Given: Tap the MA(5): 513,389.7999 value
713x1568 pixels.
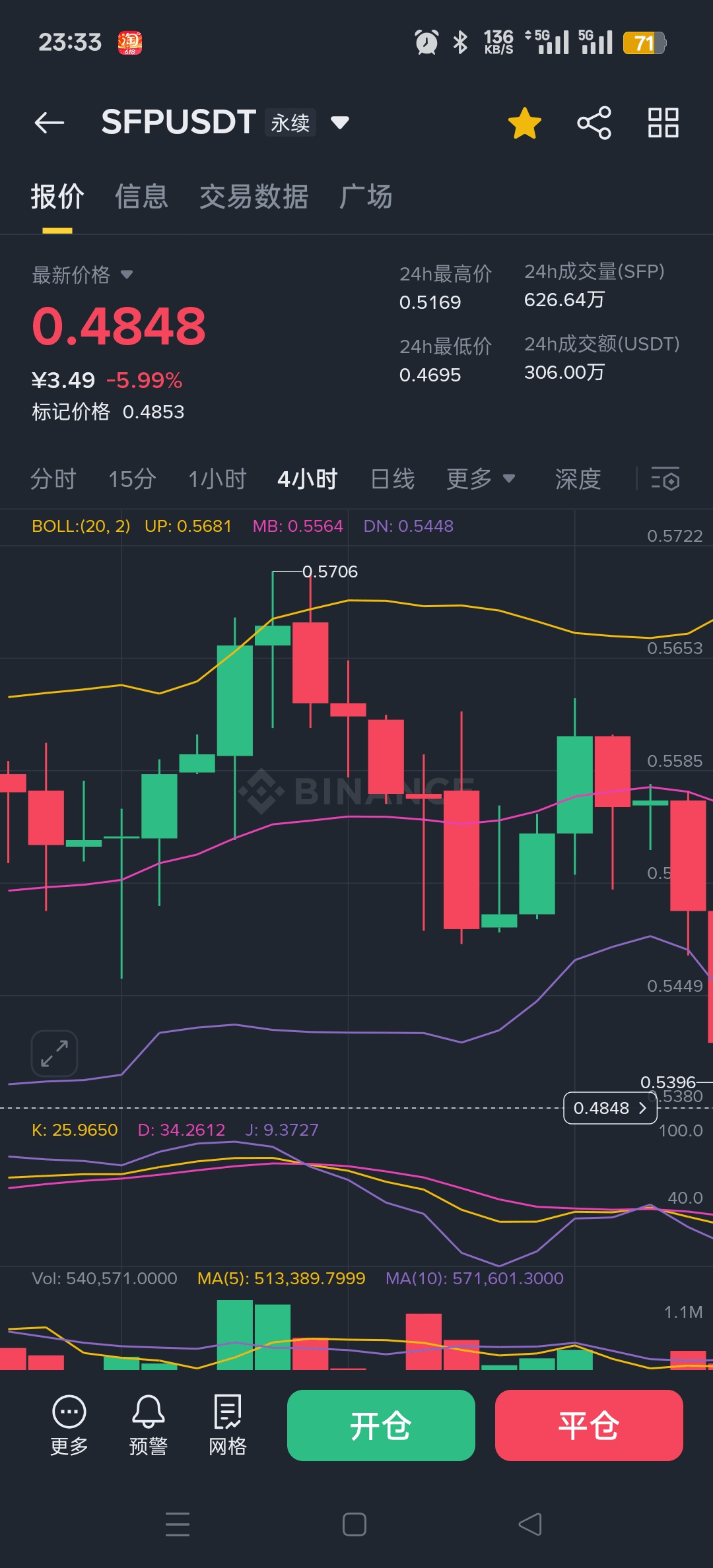Looking at the screenshot, I should point(281,1278).
